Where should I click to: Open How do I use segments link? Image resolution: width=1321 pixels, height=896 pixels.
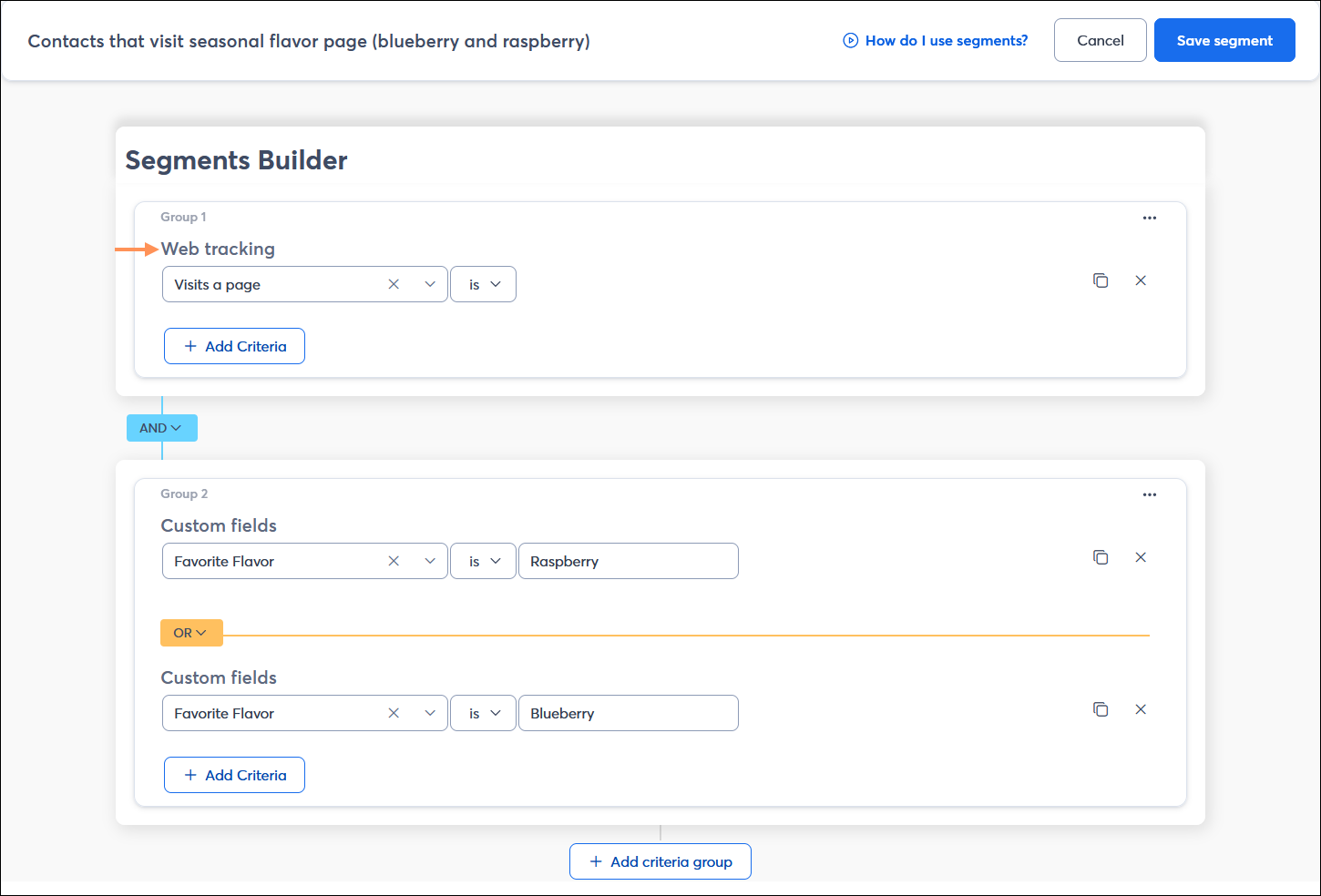pyautogui.click(x=936, y=40)
